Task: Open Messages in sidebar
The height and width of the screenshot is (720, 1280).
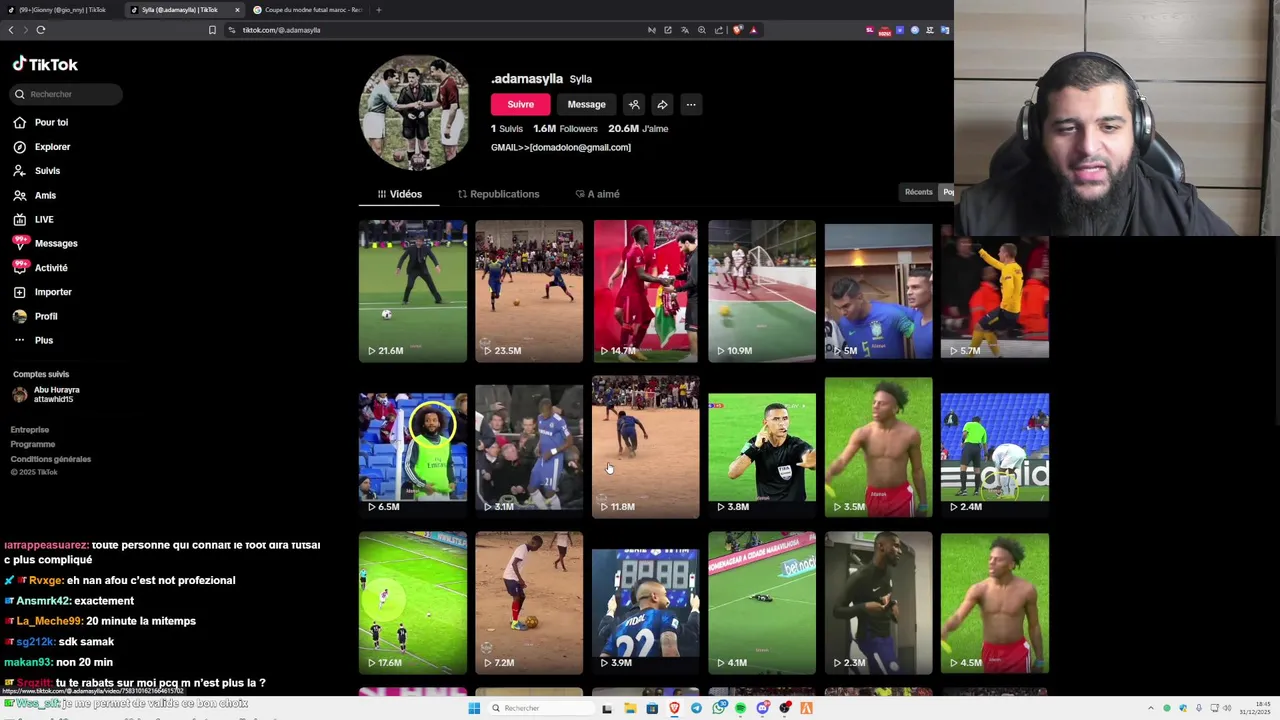Action: point(46,243)
